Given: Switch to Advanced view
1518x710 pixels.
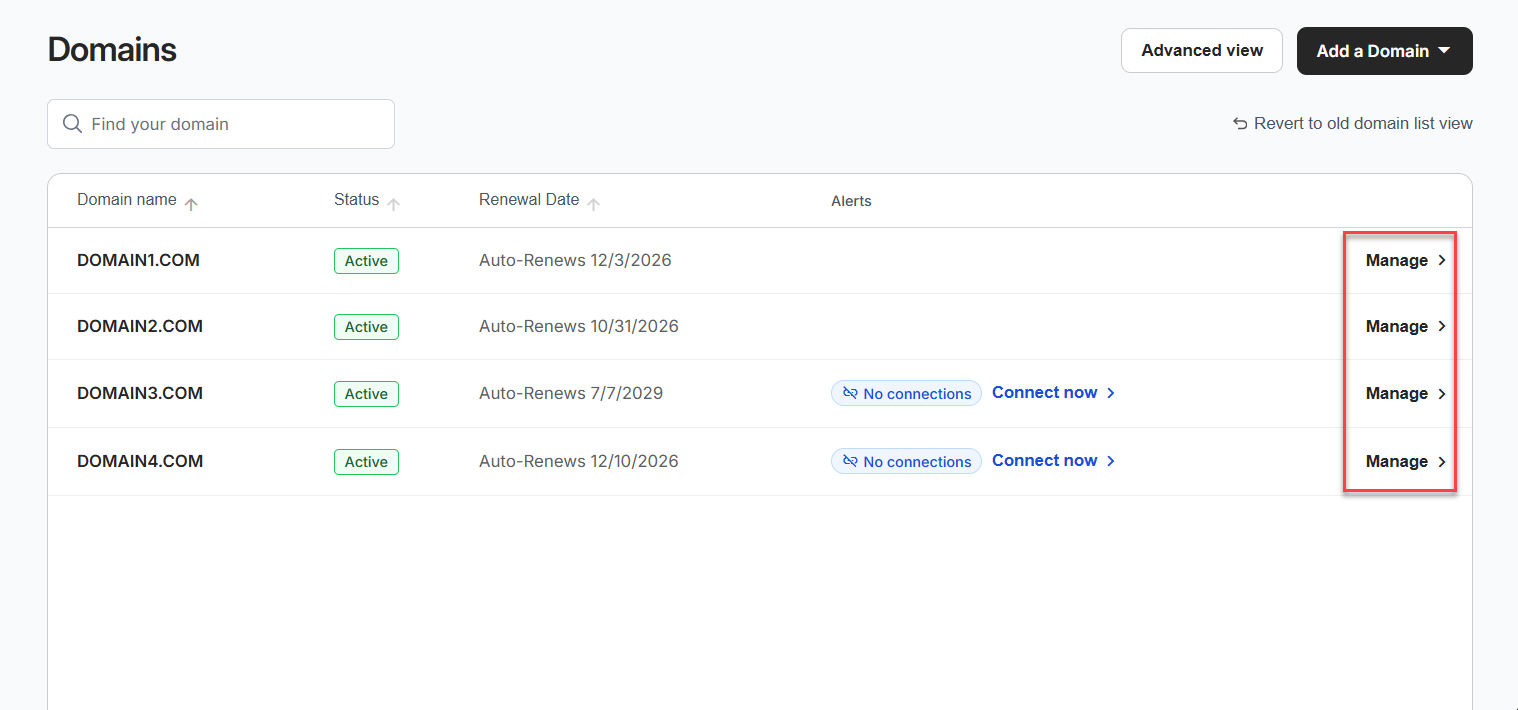Looking at the screenshot, I should 1202,50.
